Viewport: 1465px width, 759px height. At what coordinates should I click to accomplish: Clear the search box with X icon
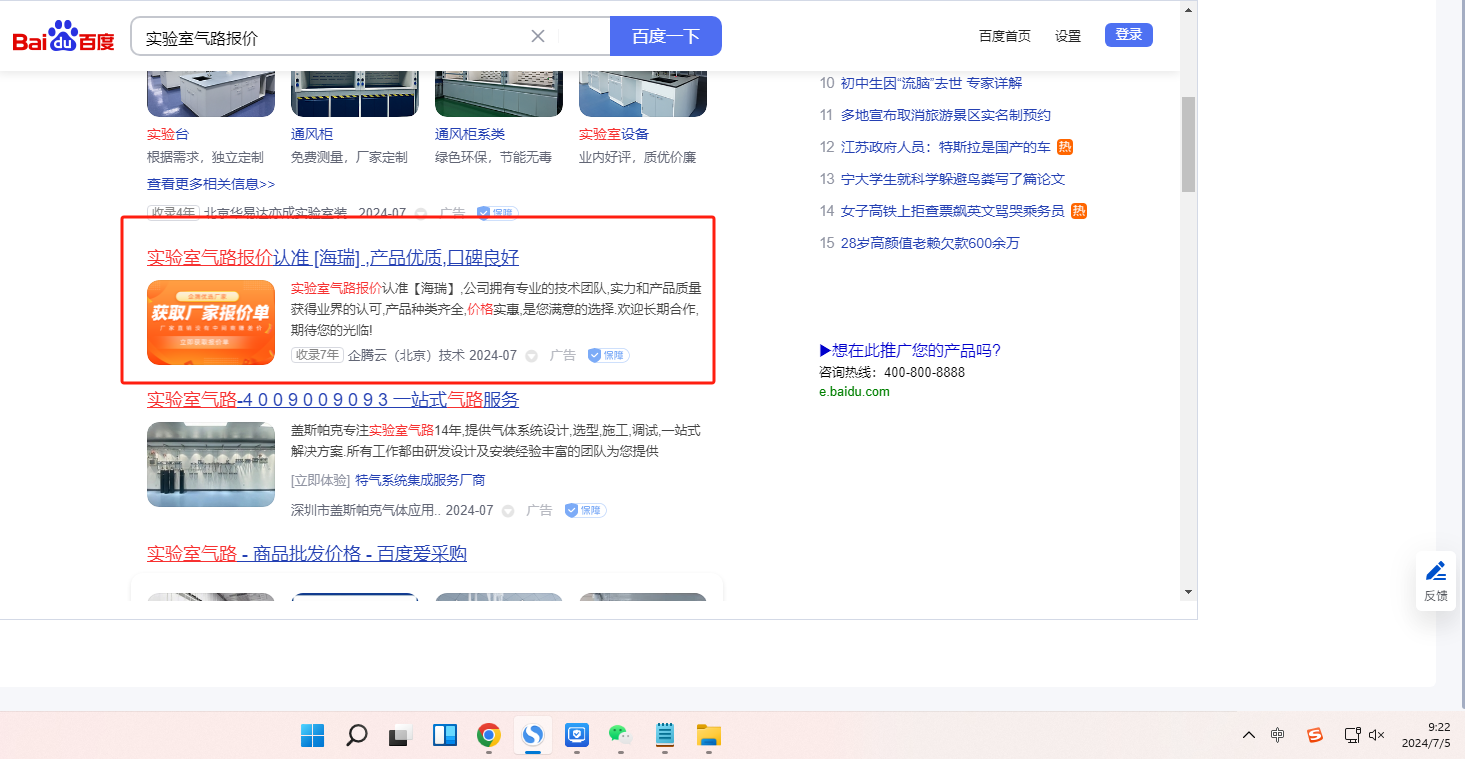[537, 36]
